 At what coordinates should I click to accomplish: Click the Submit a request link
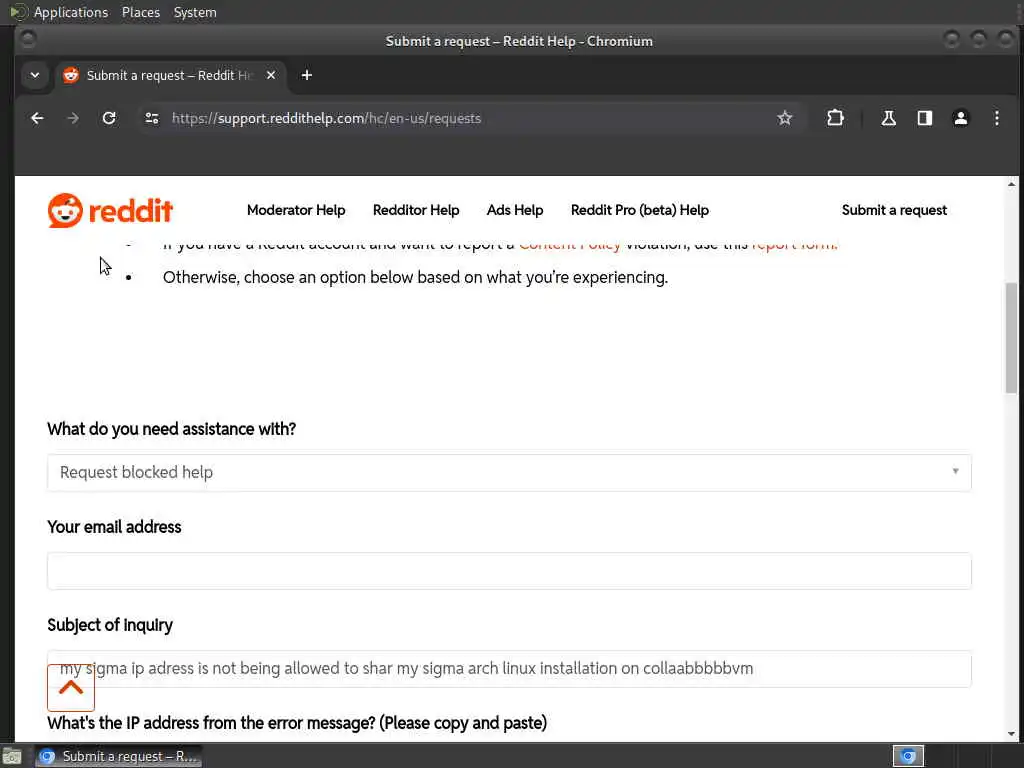pos(894,210)
